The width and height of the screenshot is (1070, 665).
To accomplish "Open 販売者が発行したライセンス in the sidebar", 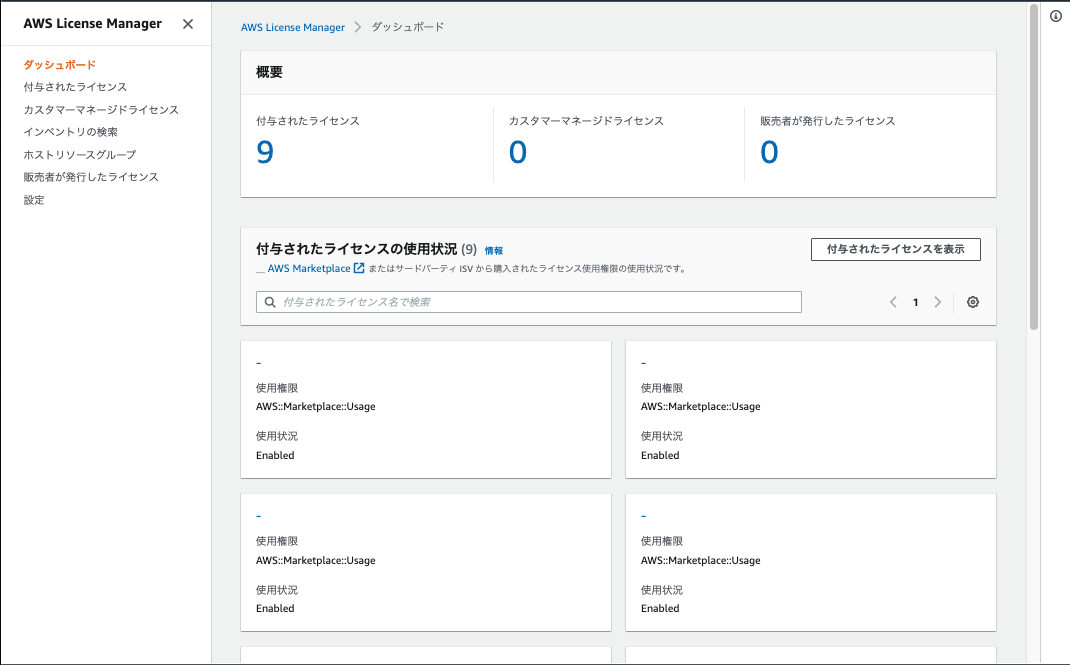I will point(91,177).
